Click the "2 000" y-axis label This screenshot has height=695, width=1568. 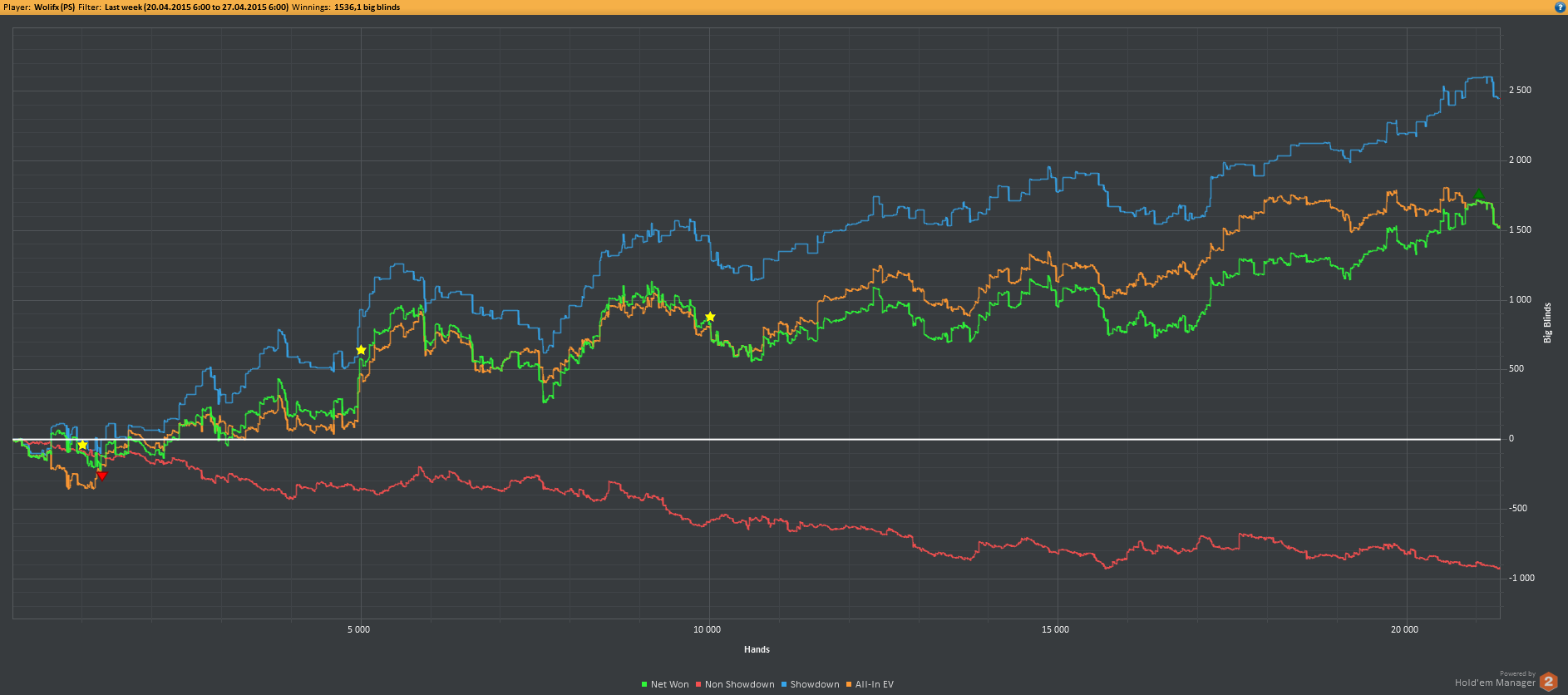coord(1520,160)
